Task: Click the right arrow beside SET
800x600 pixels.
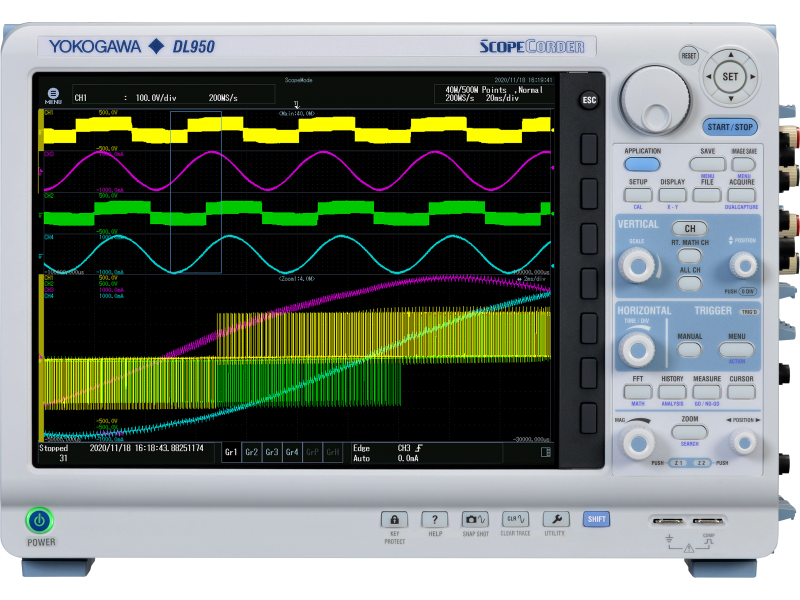Action: tap(753, 77)
